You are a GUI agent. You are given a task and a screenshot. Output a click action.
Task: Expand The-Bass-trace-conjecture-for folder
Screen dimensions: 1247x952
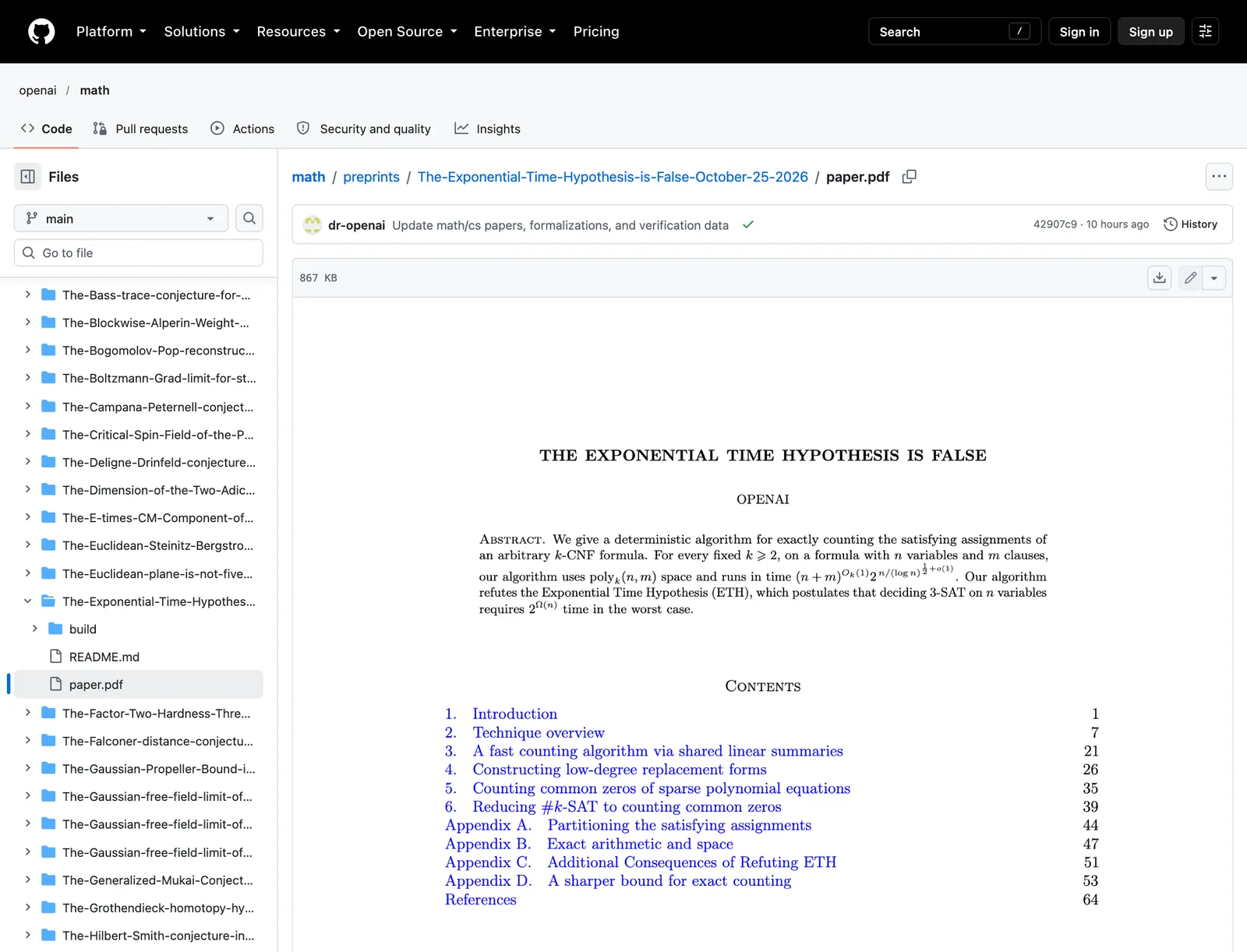coord(28,294)
